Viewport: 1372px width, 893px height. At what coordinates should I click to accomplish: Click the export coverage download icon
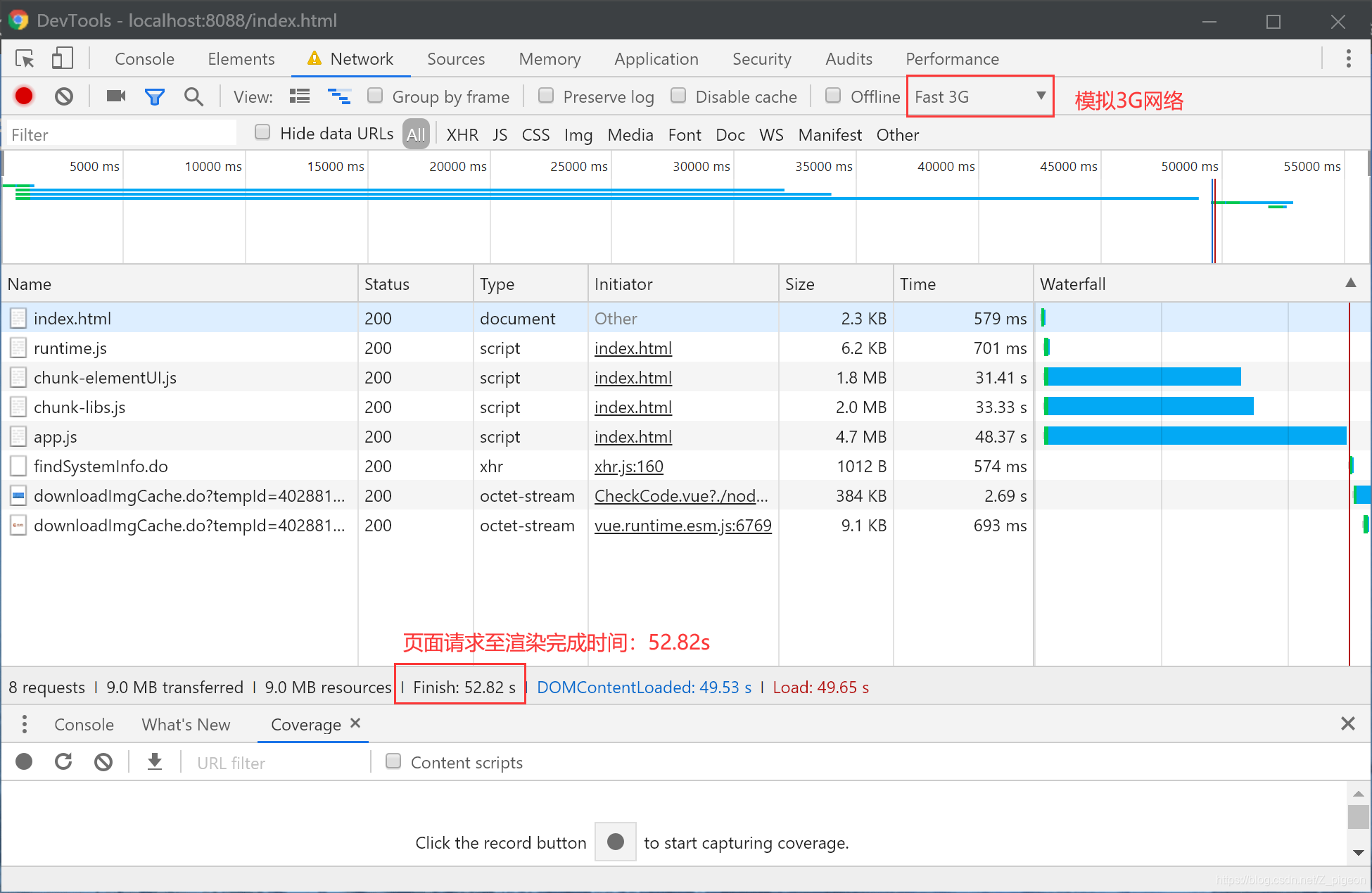[x=155, y=762]
